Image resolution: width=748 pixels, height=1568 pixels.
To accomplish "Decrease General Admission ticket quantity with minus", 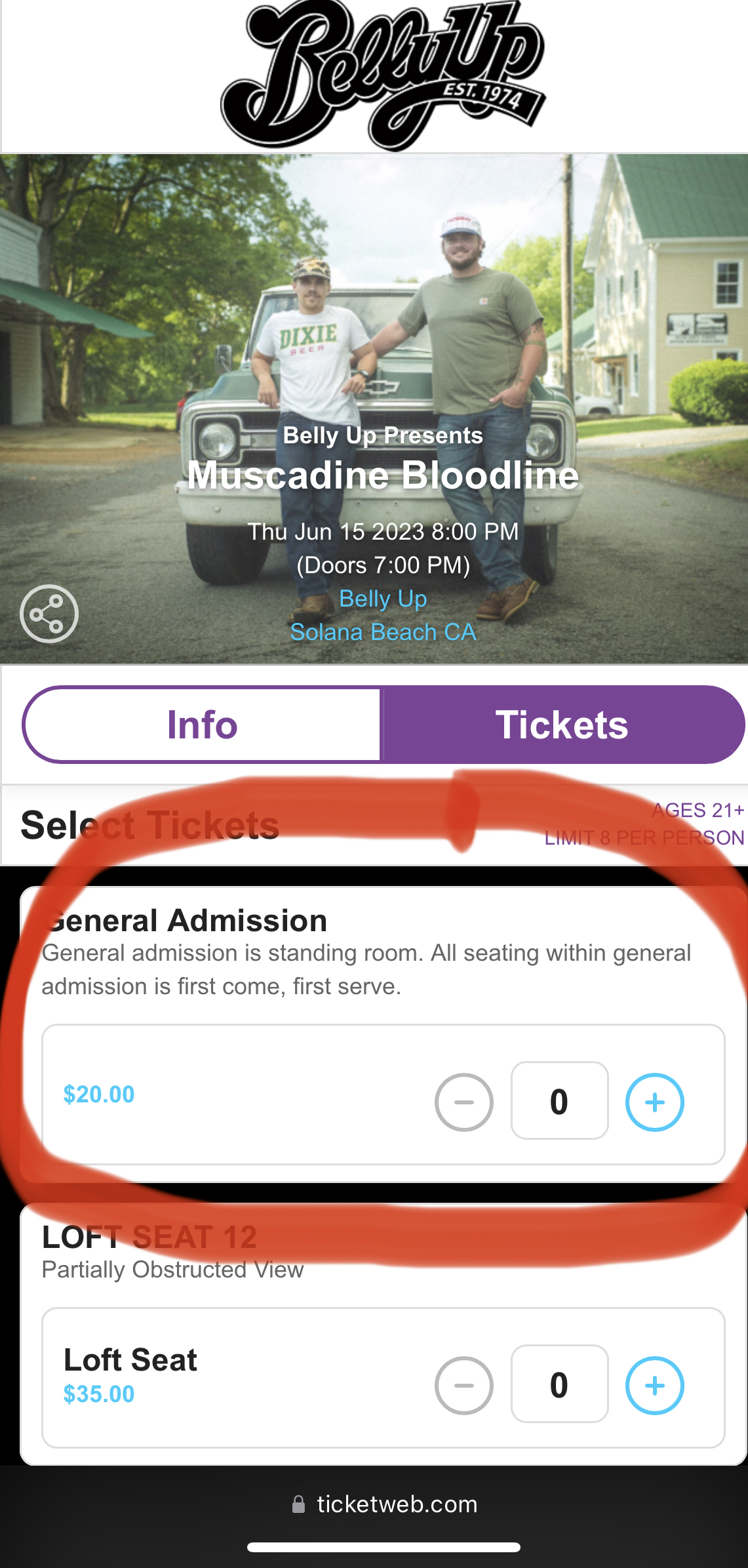I will (x=464, y=1102).
